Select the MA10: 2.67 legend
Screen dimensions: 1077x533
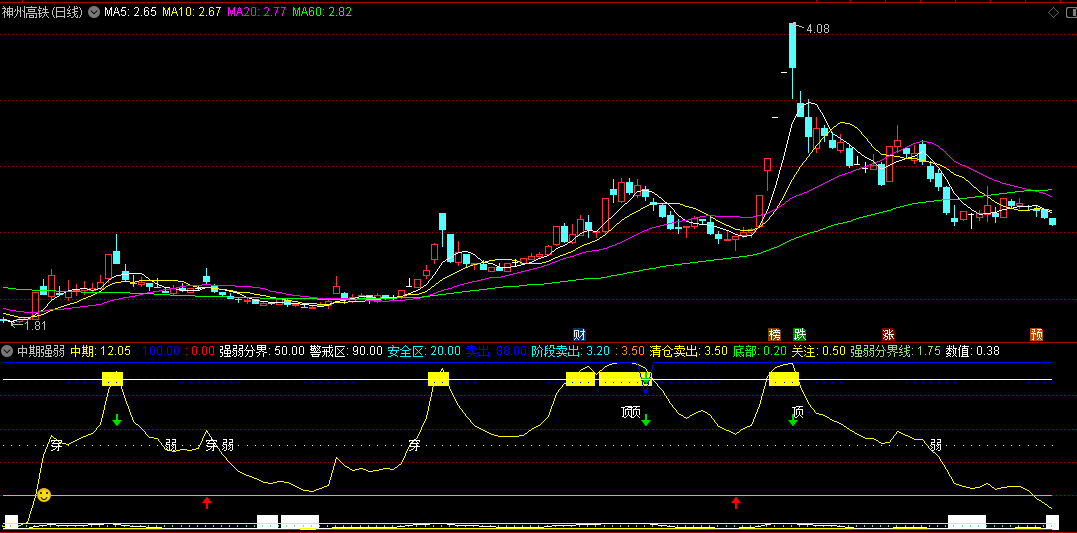click(192, 12)
